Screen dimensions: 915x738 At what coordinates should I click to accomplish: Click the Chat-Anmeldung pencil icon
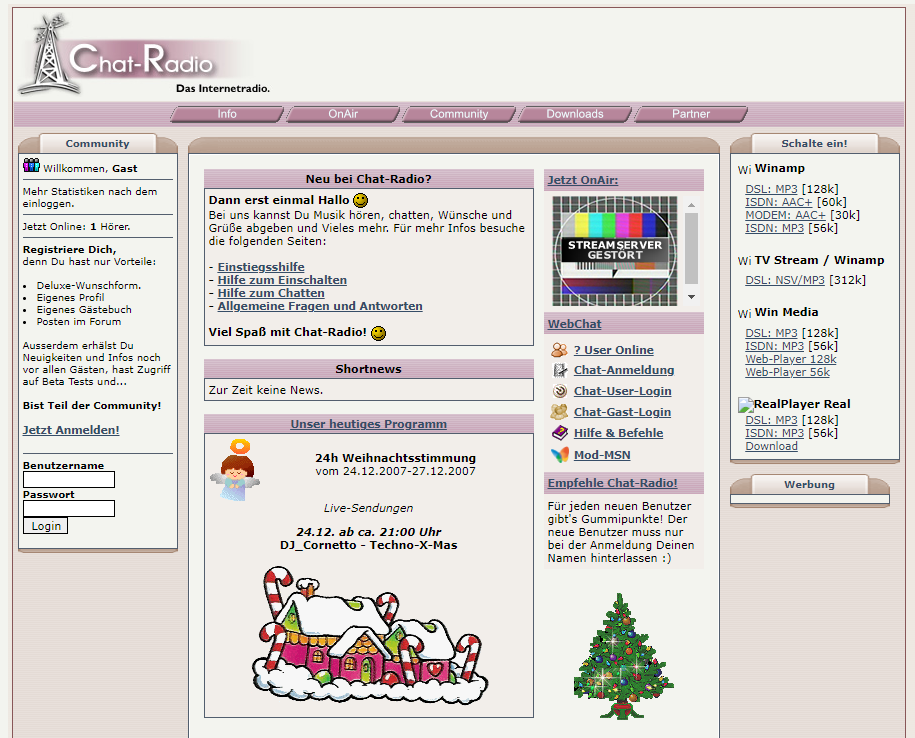pyautogui.click(x=559, y=370)
